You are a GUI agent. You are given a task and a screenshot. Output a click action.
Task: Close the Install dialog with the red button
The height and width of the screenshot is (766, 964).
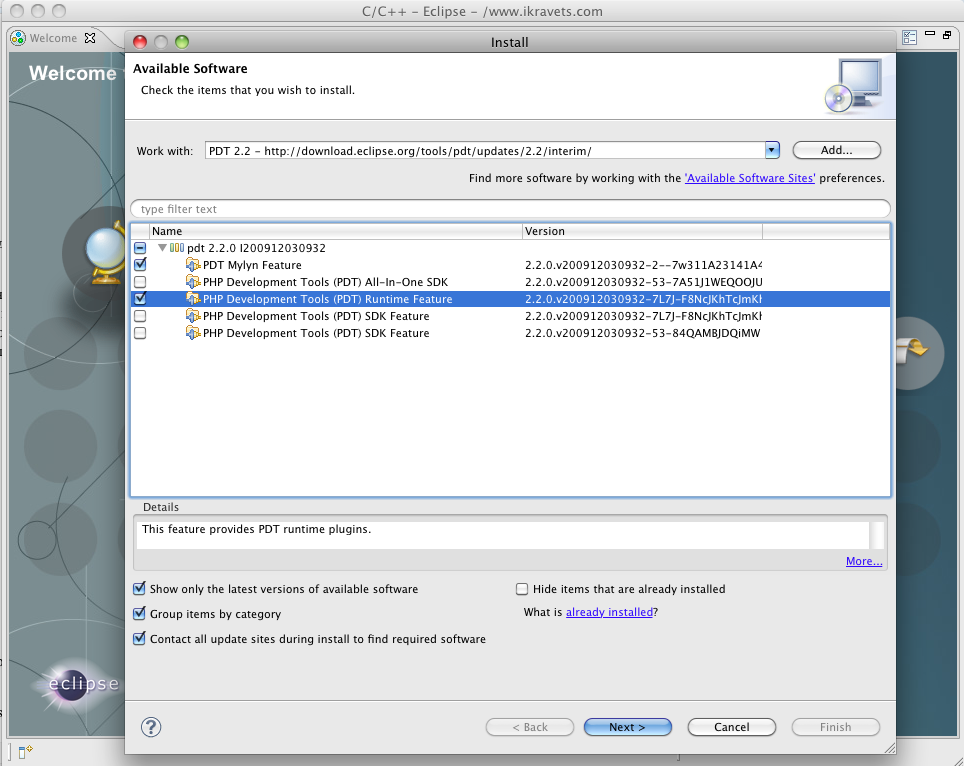[140, 42]
